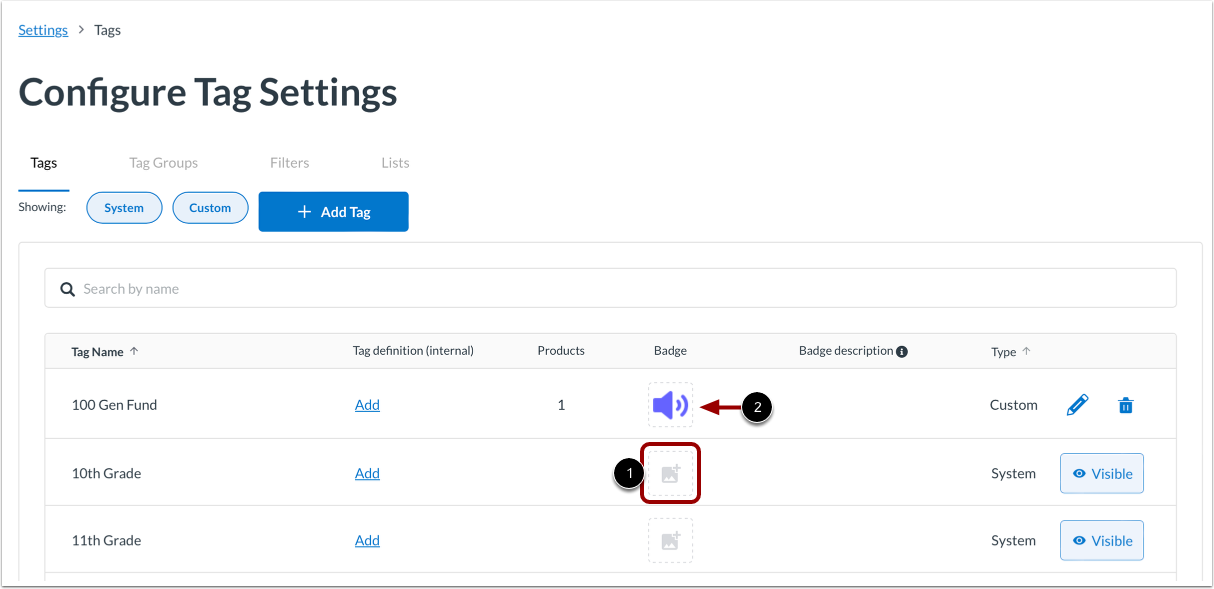The height and width of the screenshot is (589, 1214).
Task: Click System type for 10th Grade
Action: (x=1014, y=473)
